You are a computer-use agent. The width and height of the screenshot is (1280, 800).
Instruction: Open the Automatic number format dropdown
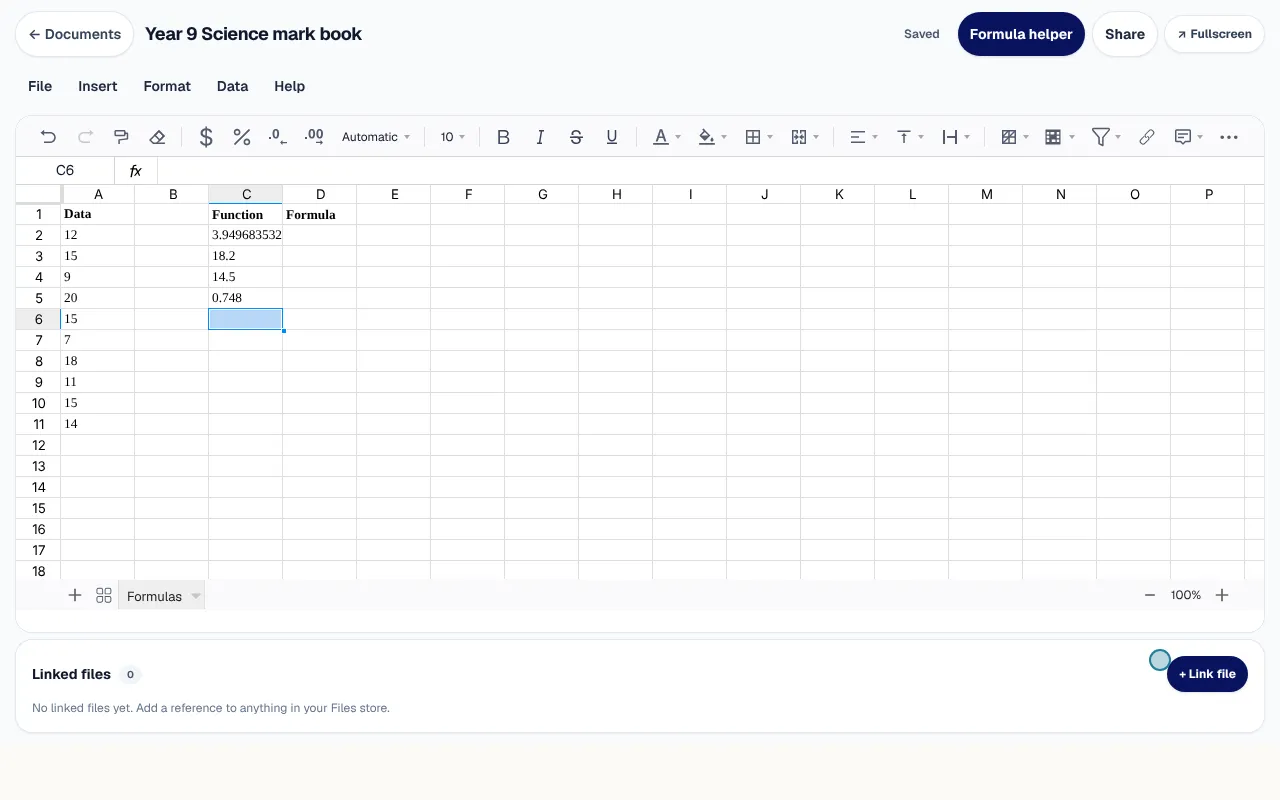click(x=376, y=137)
